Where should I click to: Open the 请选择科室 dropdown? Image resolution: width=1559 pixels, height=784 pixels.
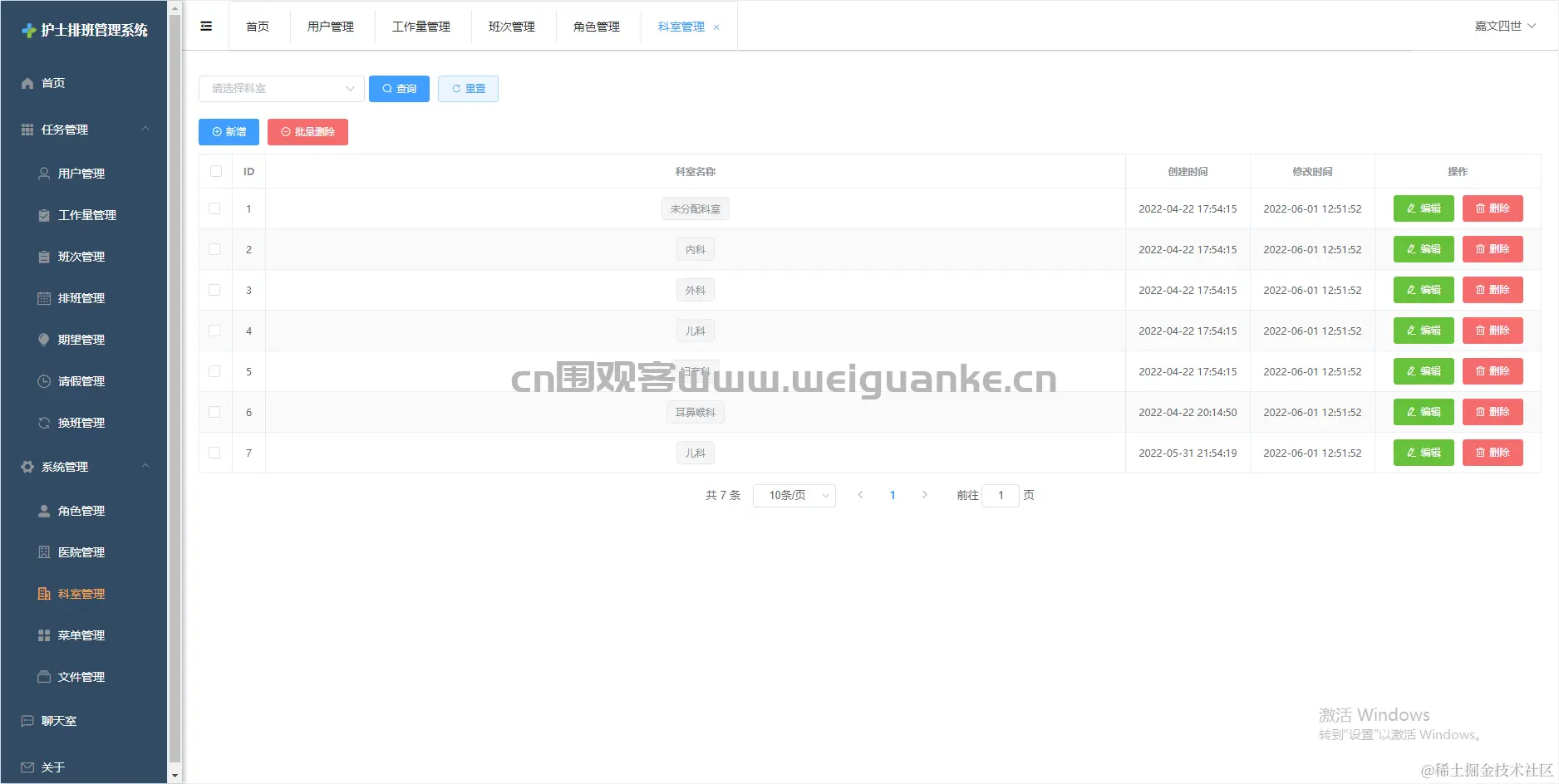click(282, 89)
